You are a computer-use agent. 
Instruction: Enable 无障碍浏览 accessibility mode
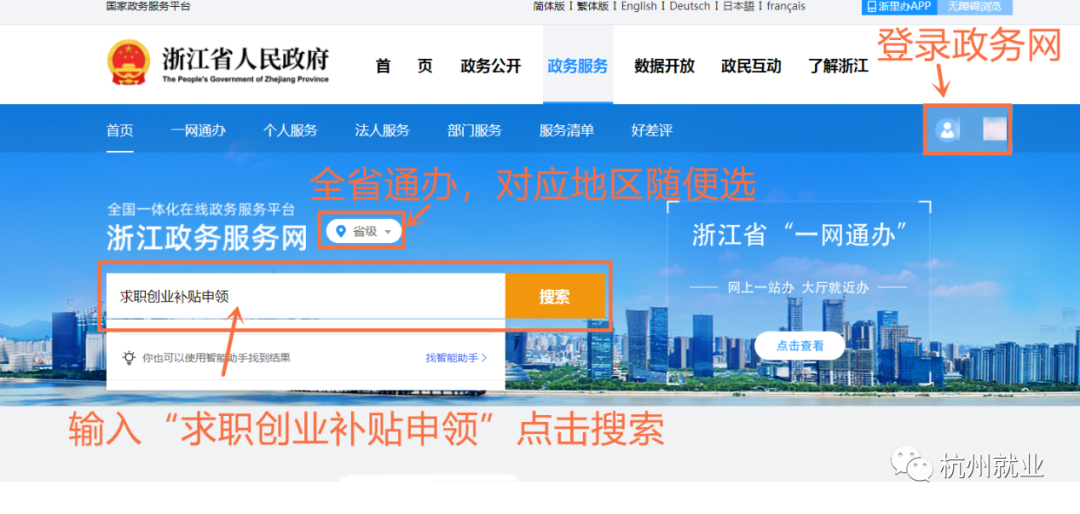(973, 6)
